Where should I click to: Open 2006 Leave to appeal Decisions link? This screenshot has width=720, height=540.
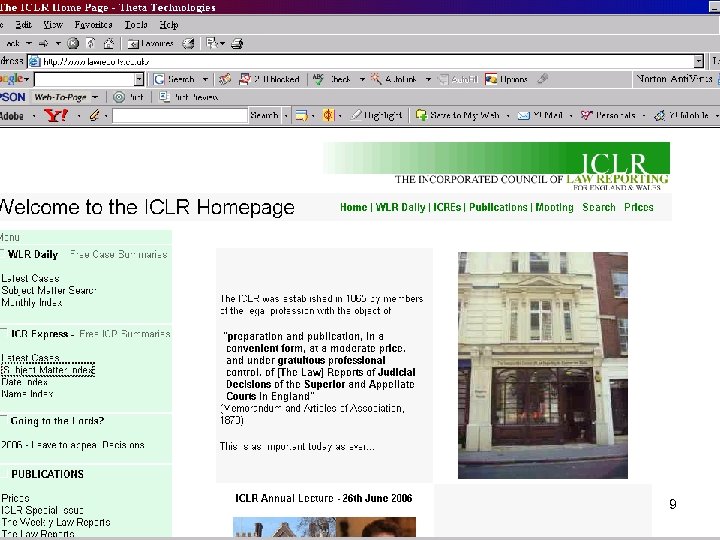[x=73, y=445]
